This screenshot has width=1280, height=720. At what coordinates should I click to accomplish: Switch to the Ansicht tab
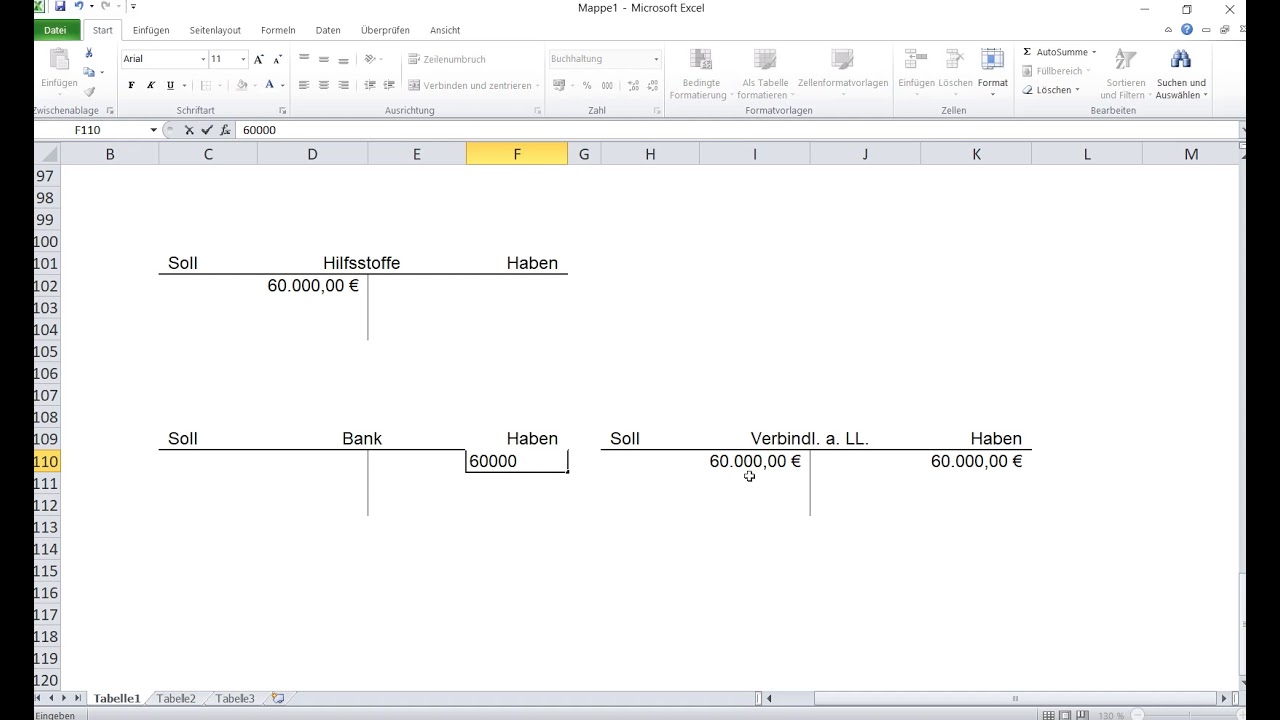445,30
